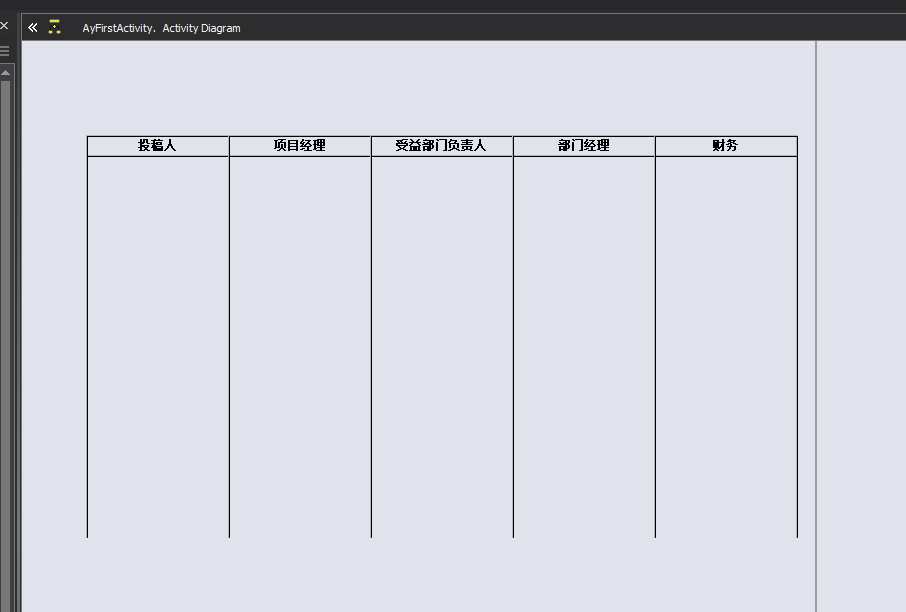The width and height of the screenshot is (906, 612).
Task: Click the vertical divider line right of swimlanes
Action: tap(817, 300)
